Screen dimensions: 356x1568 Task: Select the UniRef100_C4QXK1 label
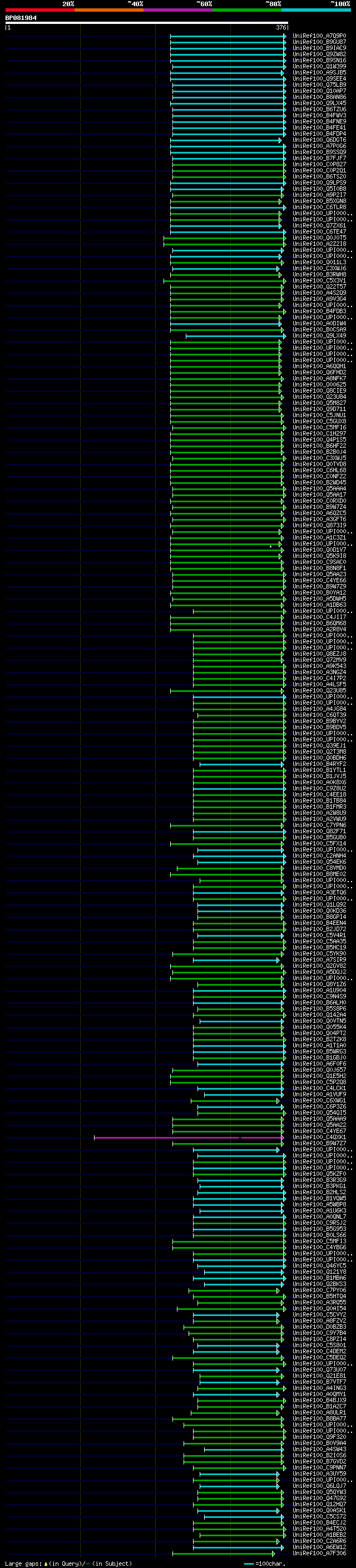319,1137
